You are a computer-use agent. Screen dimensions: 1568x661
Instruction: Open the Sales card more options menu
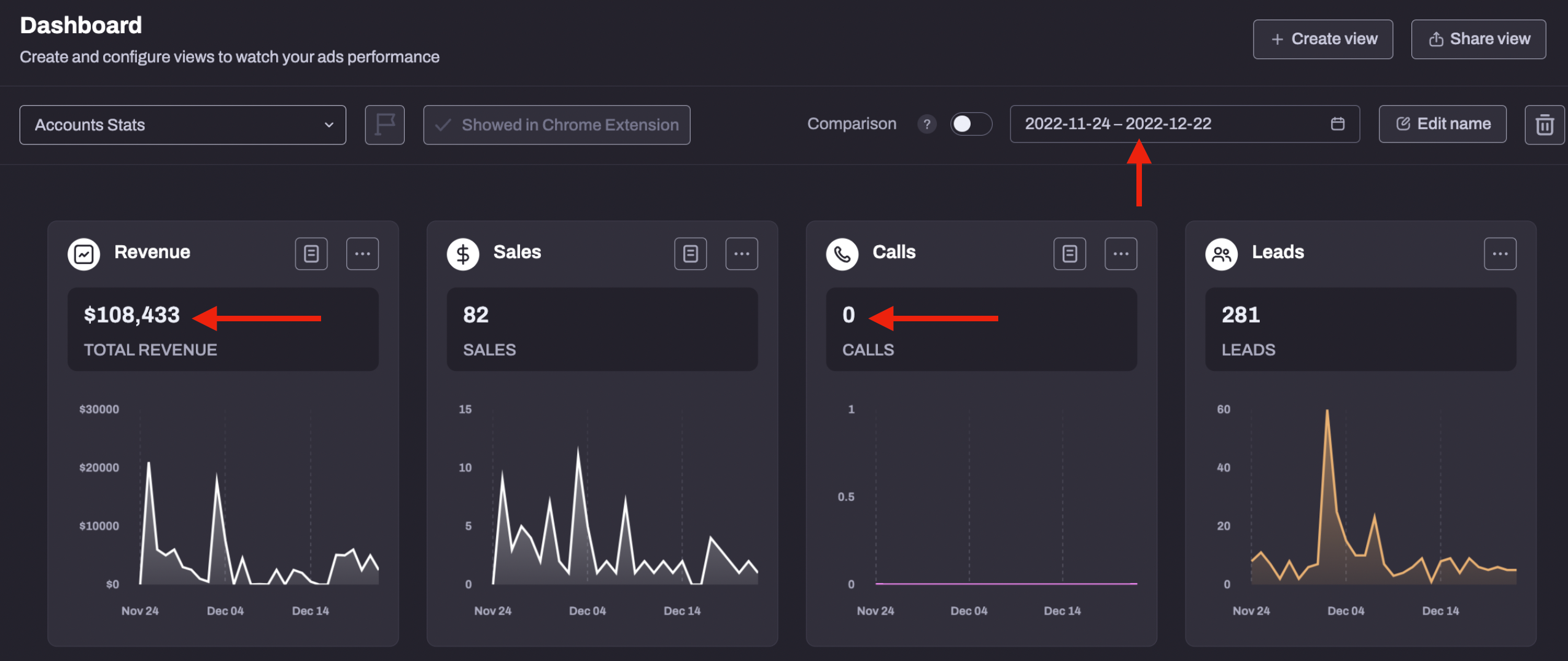pos(741,253)
